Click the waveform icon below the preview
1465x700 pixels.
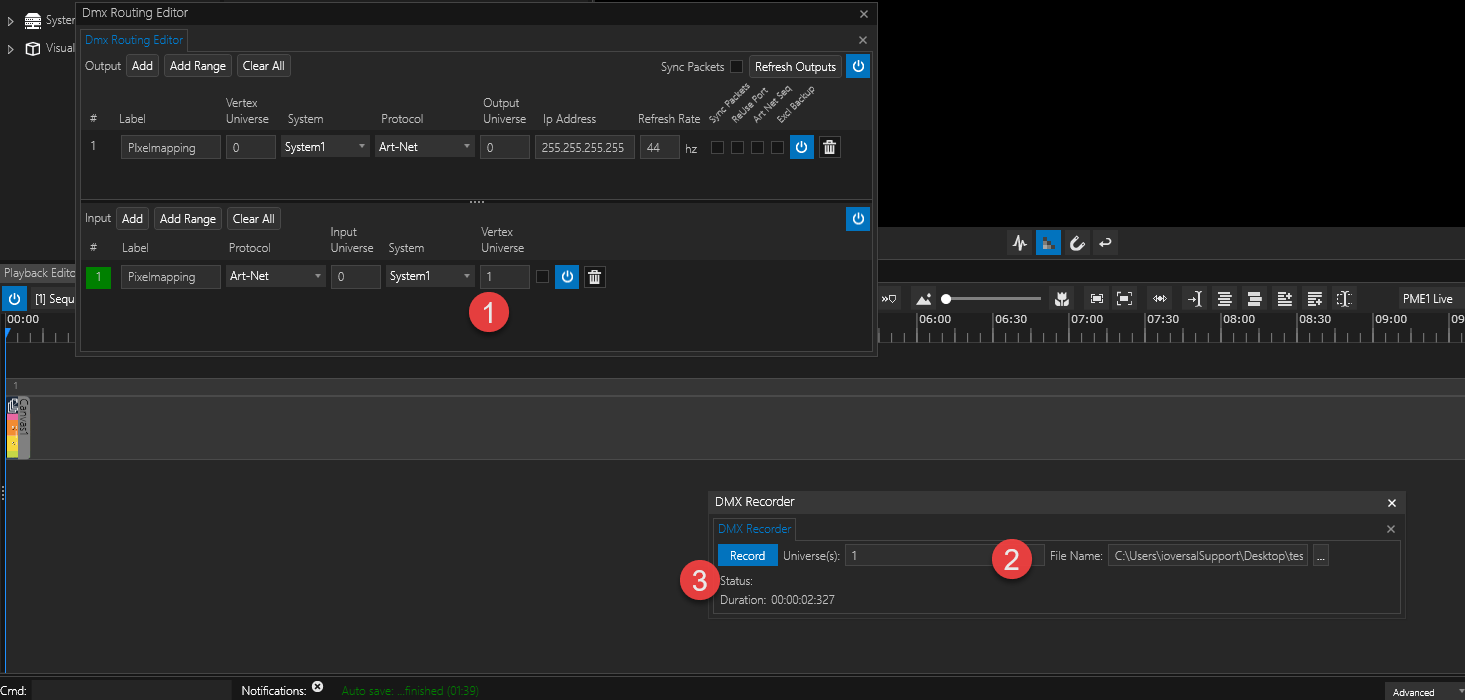click(1020, 243)
